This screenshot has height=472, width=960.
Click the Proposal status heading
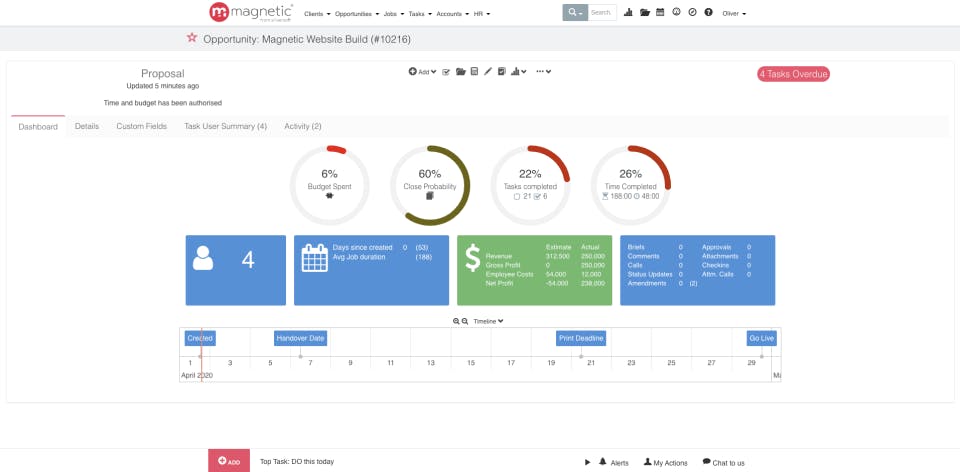point(162,73)
